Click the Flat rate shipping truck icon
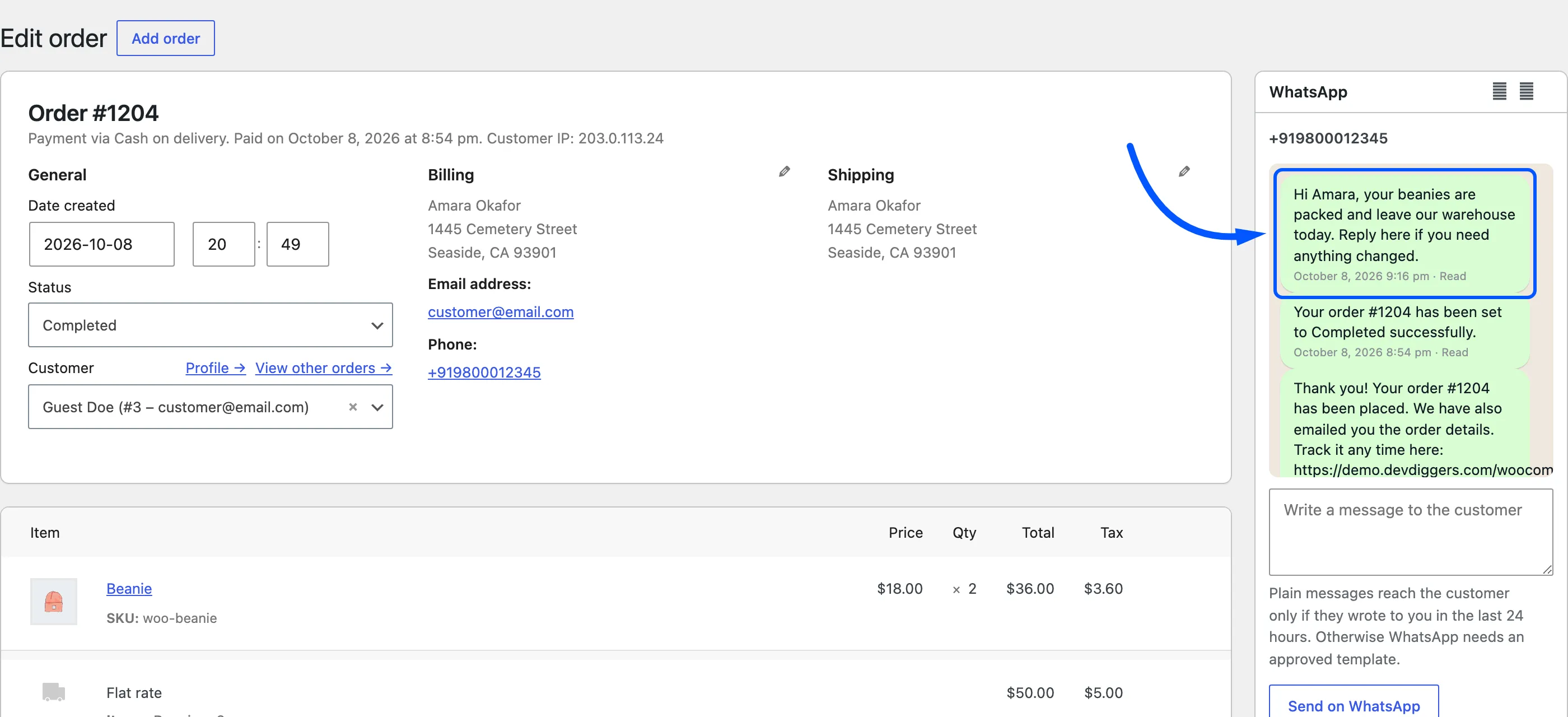The width and height of the screenshot is (1568, 717). pyautogui.click(x=54, y=692)
